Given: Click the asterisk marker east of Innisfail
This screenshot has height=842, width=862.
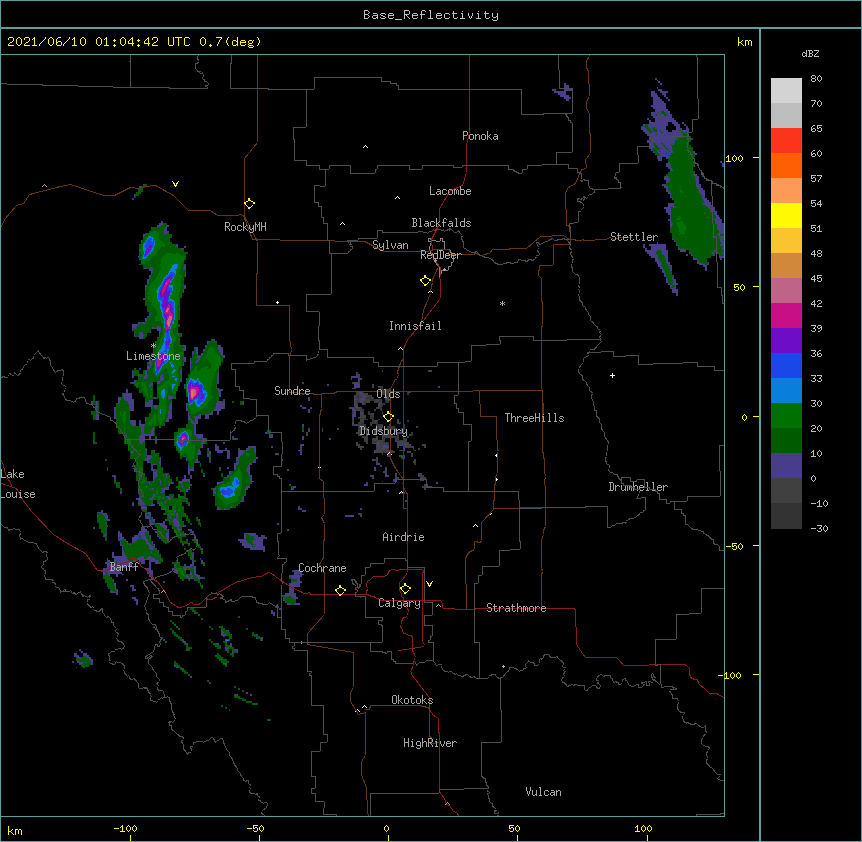Looking at the screenshot, I should coord(502,303).
